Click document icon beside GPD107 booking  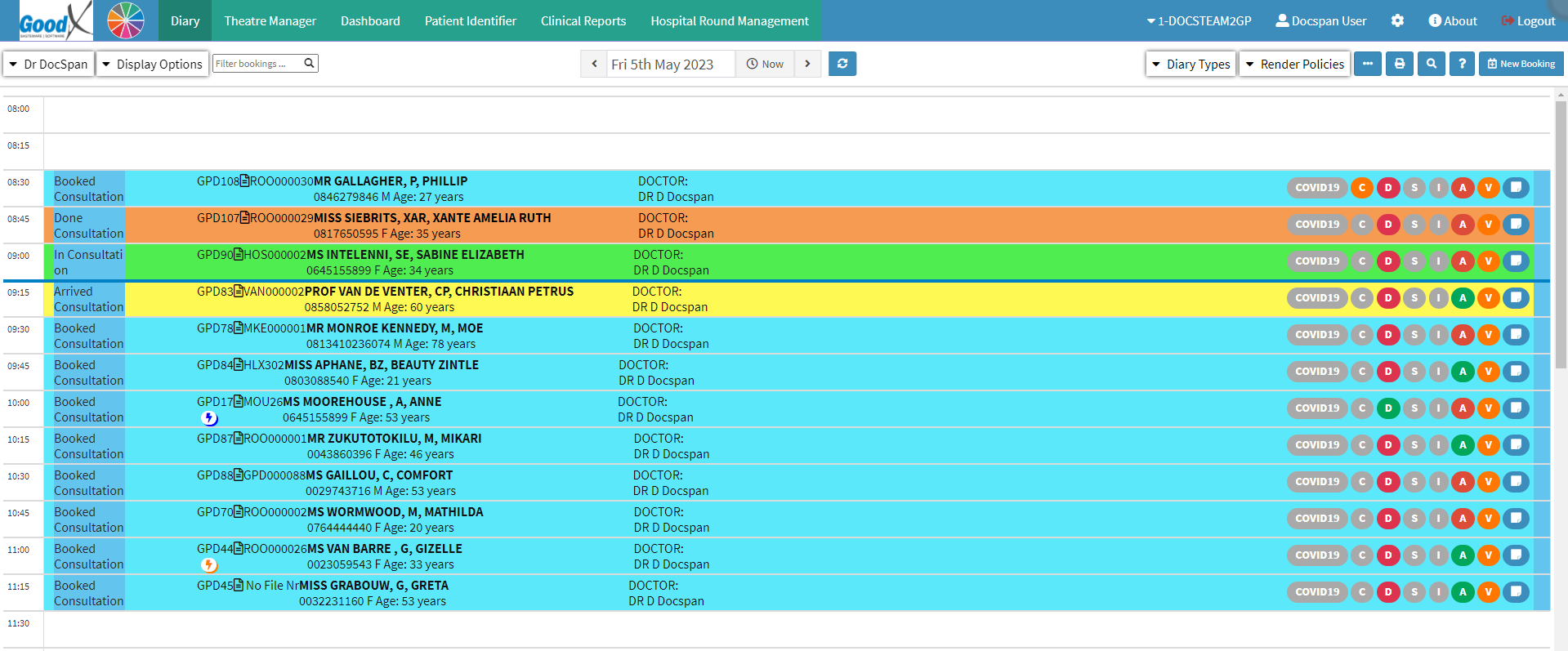point(244,218)
